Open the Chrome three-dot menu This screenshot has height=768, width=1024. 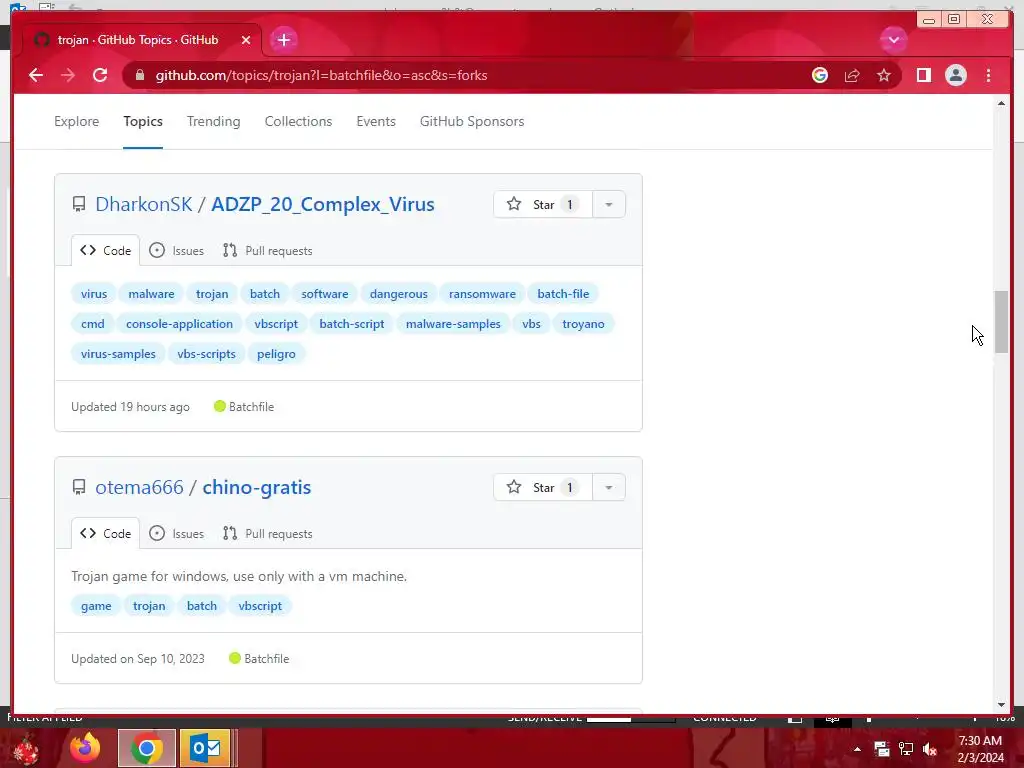988,75
